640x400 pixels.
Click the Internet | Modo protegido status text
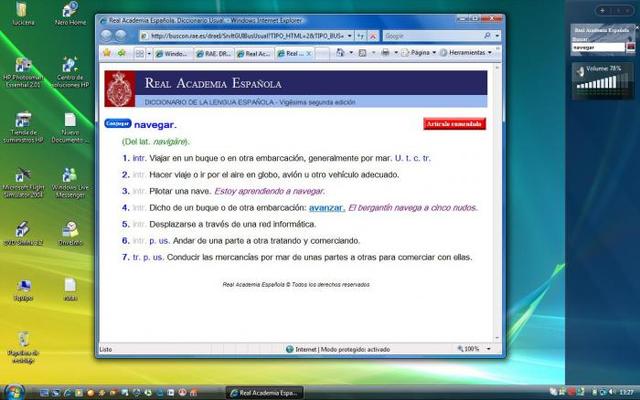342,349
